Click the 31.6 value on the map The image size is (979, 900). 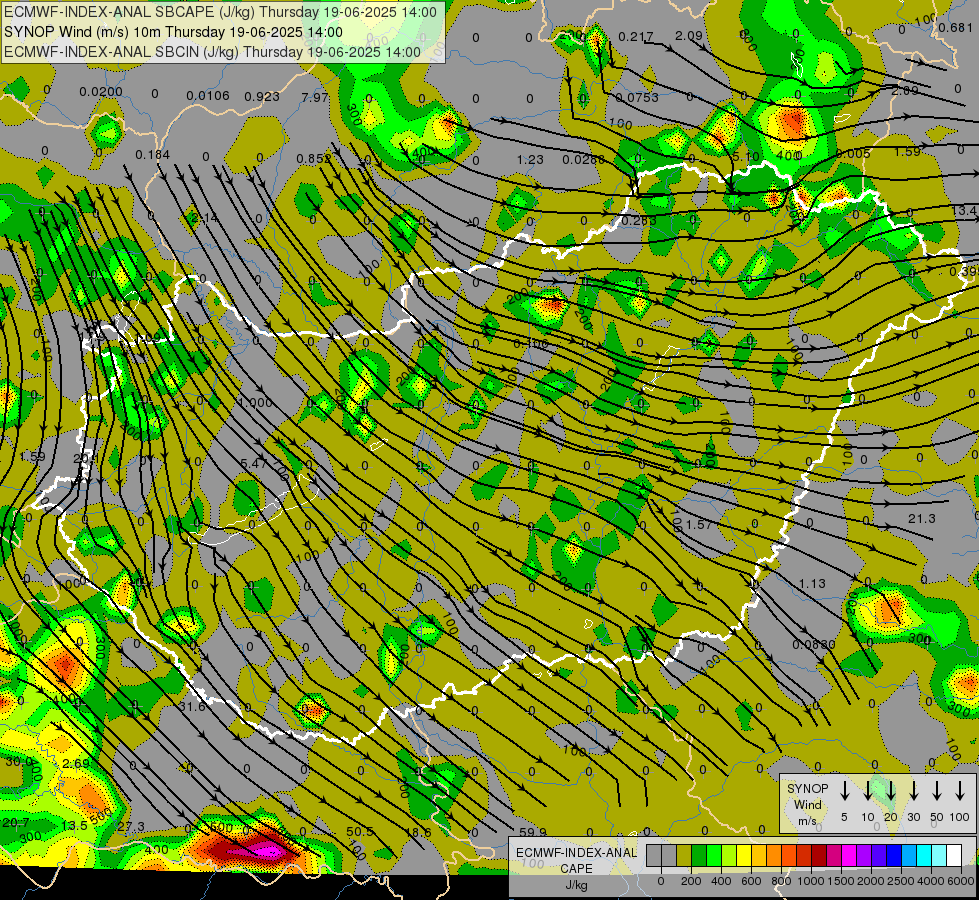pos(192,706)
